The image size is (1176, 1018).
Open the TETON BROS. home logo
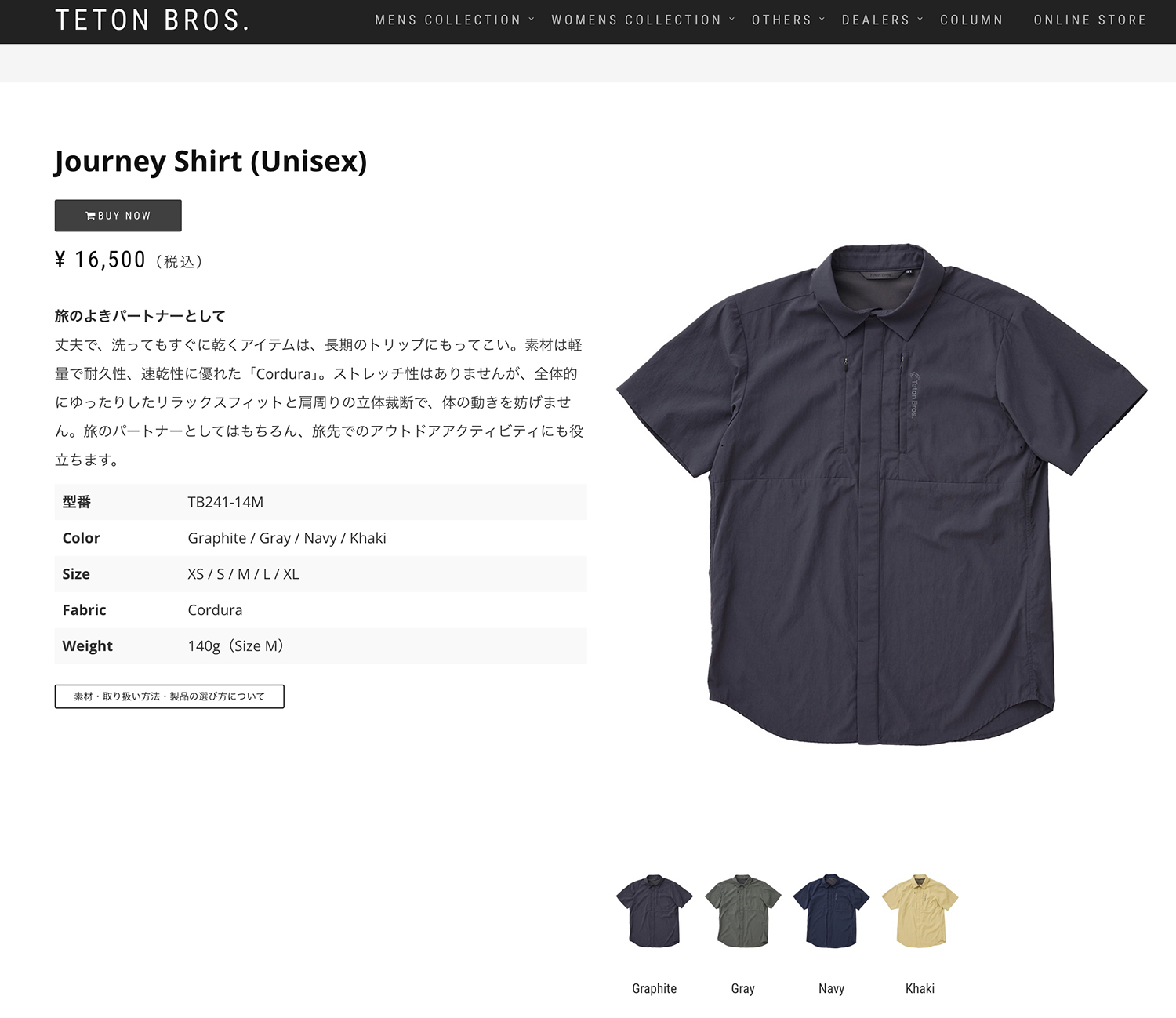pyautogui.click(x=153, y=20)
